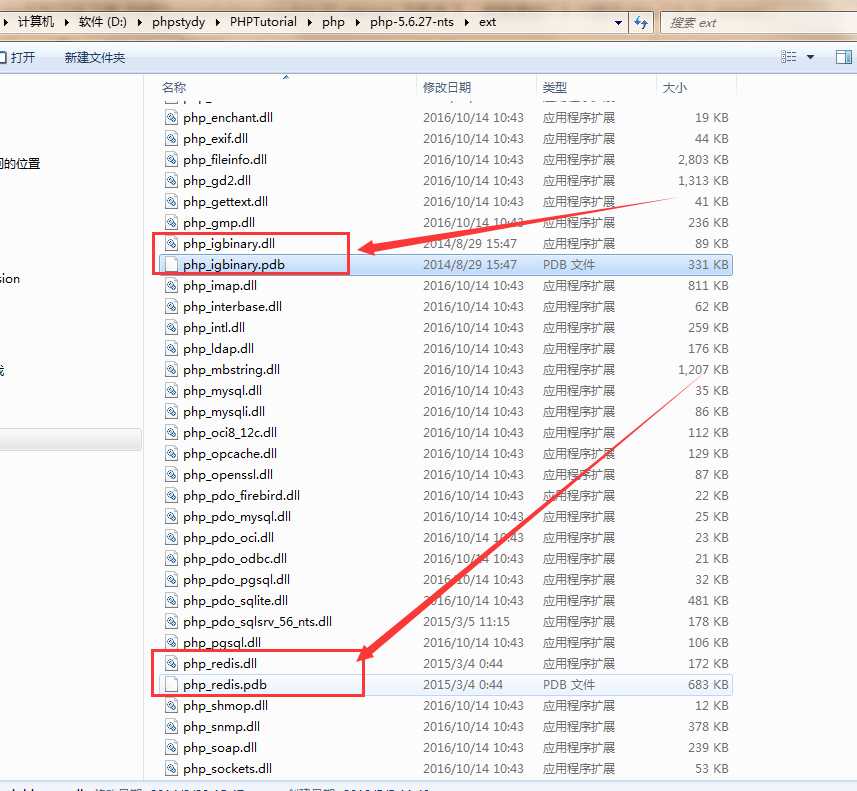Select the php_soap.dll file name
The width and height of the screenshot is (857, 791).
tap(220, 748)
